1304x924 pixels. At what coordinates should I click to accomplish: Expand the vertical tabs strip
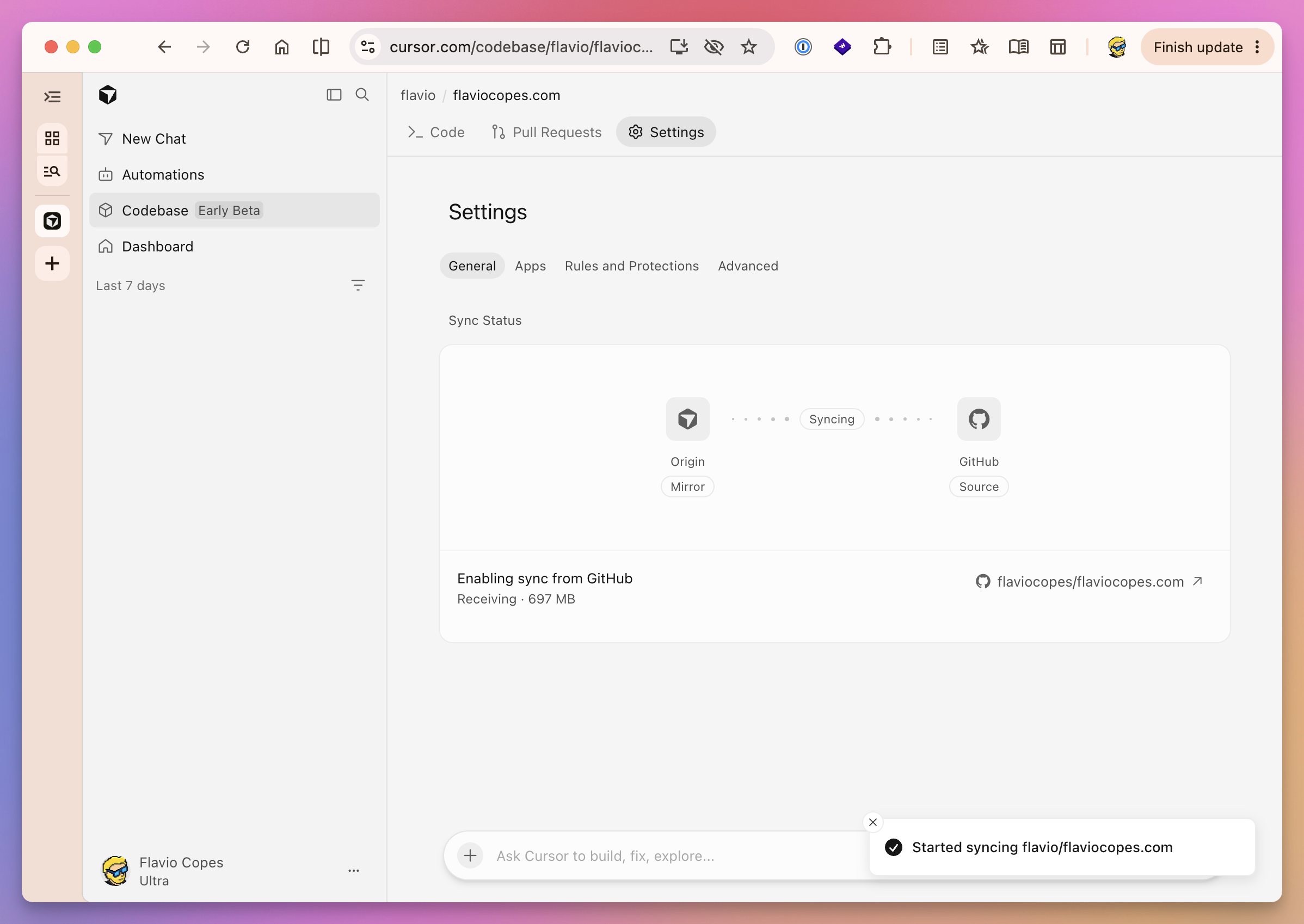pos(52,97)
